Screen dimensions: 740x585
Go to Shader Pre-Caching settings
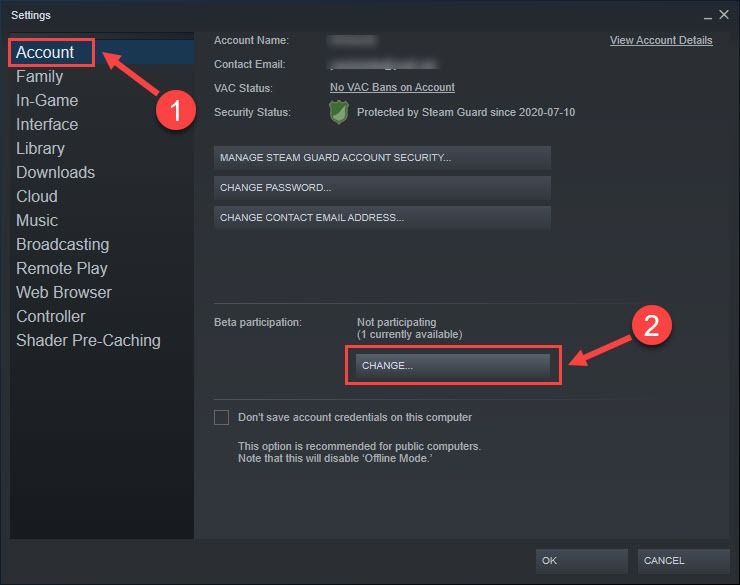88,341
